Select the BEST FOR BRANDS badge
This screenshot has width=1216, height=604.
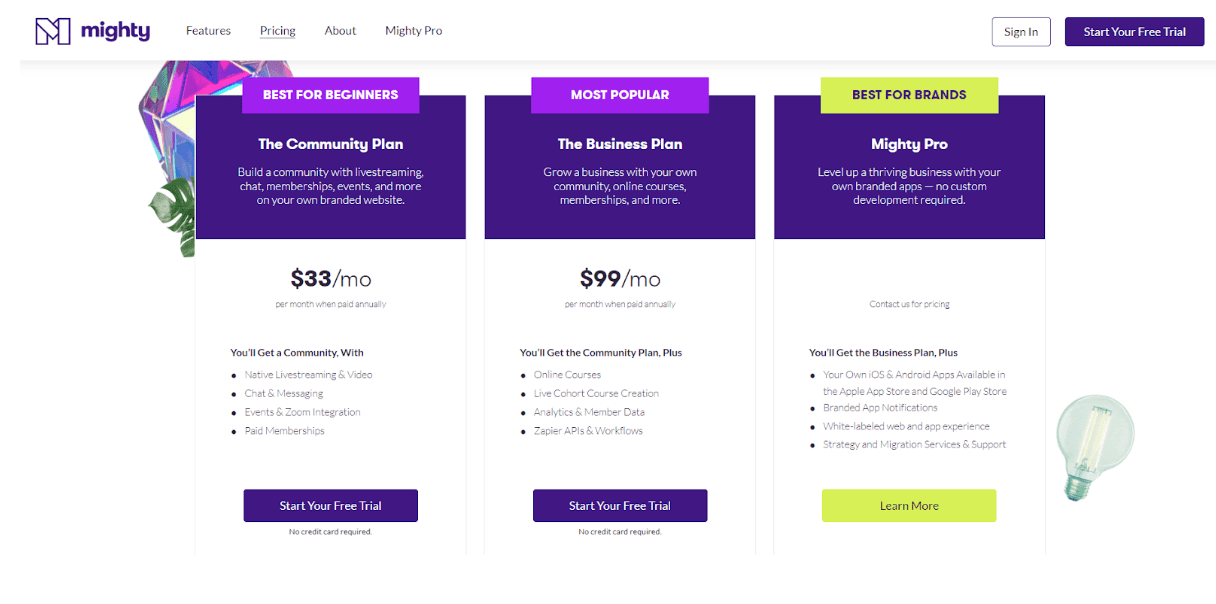pyautogui.click(x=908, y=94)
